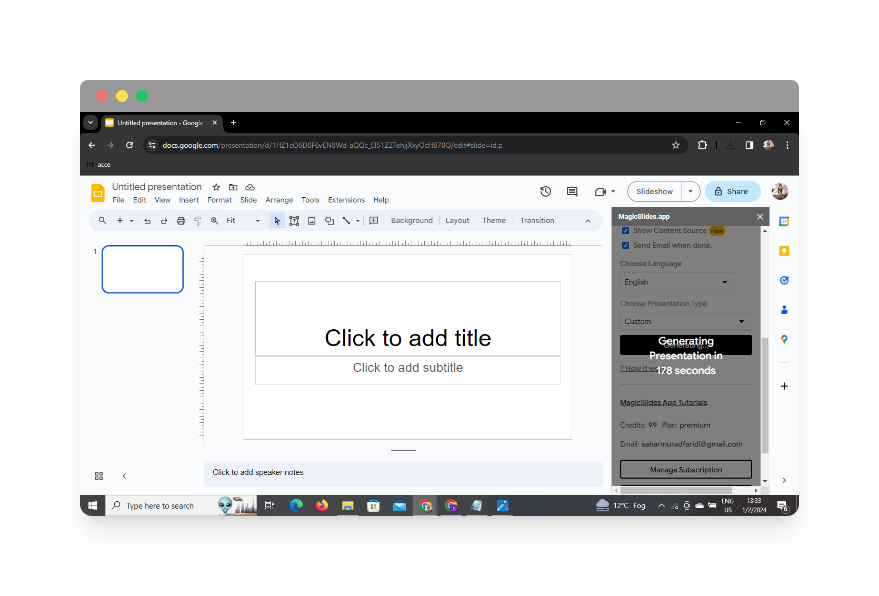The width and height of the screenshot is (879, 596).
Task: Open the Format menu
Action: pyautogui.click(x=219, y=200)
